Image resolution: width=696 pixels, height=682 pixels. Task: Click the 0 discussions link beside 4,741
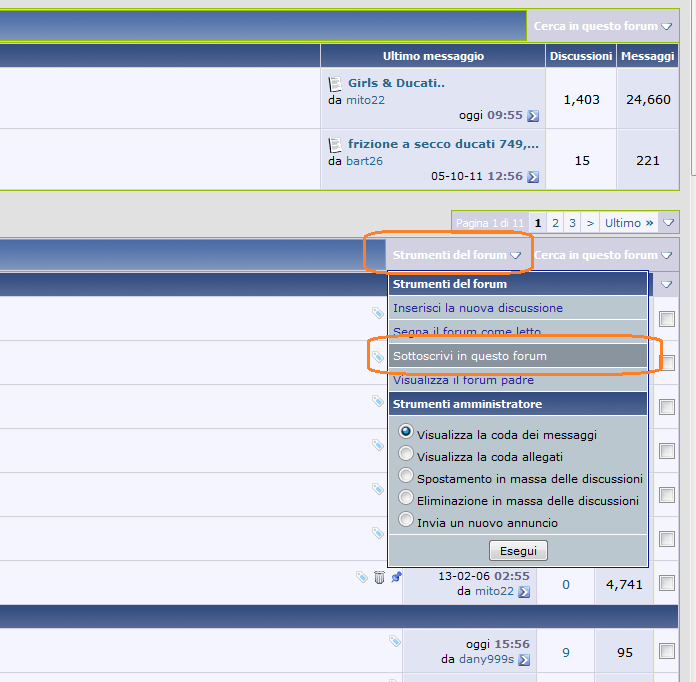(x=566, y=584)
